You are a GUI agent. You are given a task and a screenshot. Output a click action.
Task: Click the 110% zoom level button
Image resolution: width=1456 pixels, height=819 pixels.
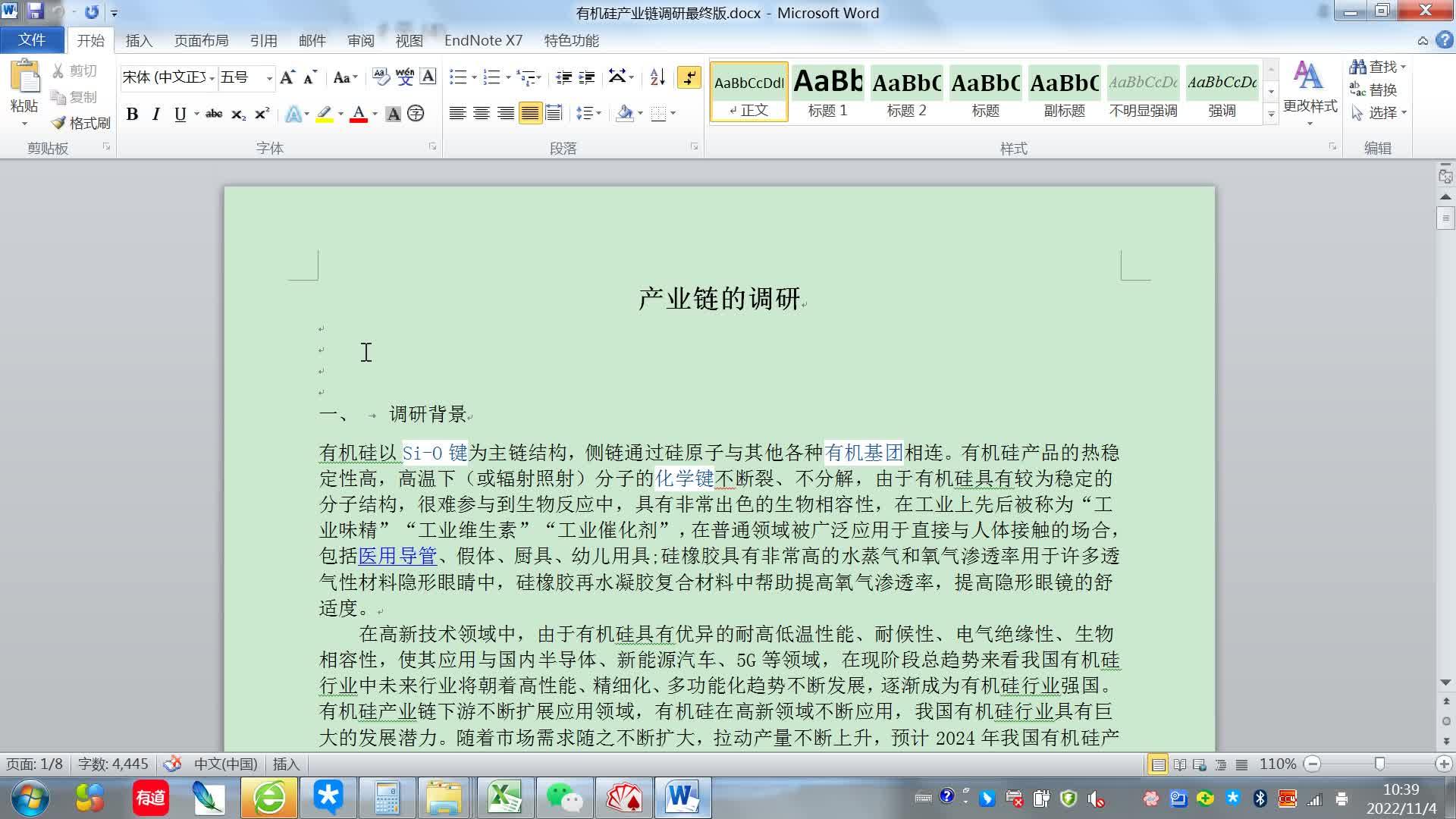pos(1277,764)
